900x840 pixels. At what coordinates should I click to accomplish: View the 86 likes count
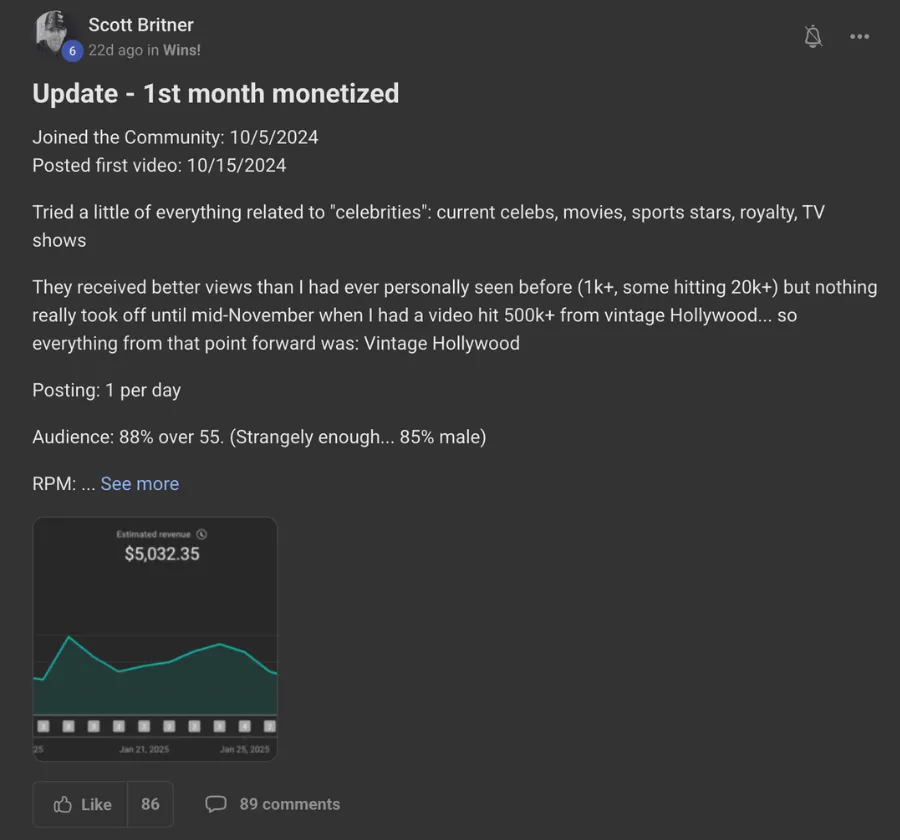coord(150,804)
